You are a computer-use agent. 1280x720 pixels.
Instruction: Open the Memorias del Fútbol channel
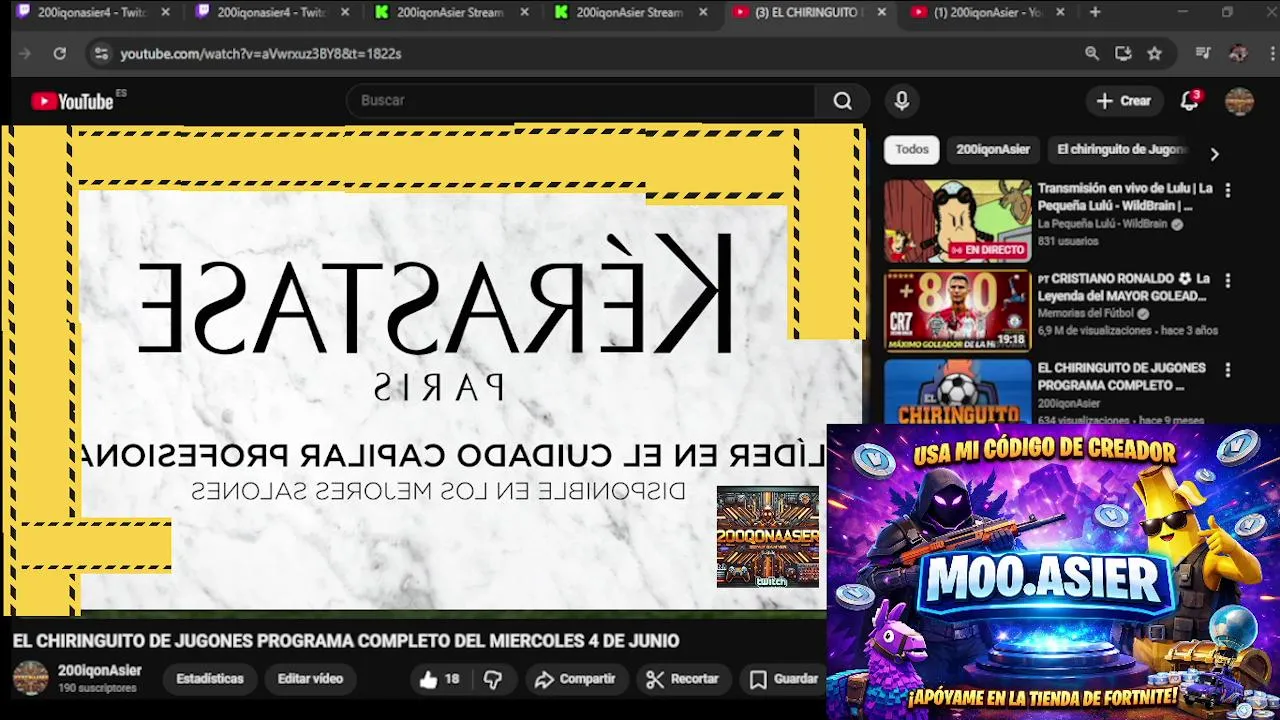[1087, 314]
